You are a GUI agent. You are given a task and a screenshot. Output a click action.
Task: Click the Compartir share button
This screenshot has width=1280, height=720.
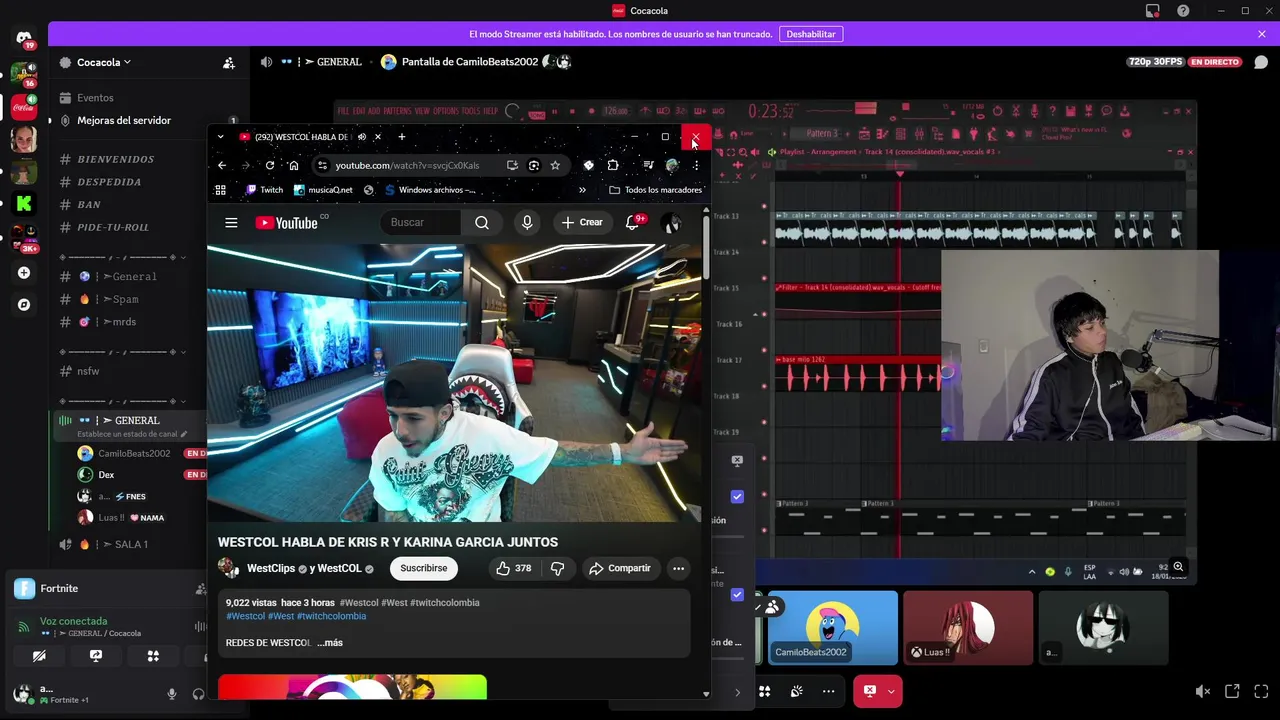coord(619,568)
